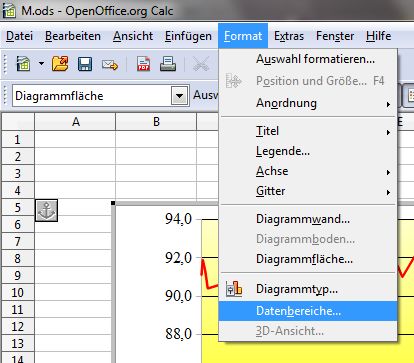Expand the Titel submenu
Screen dimensions: 414x363
pyautogui.click(x=308, y=131)
